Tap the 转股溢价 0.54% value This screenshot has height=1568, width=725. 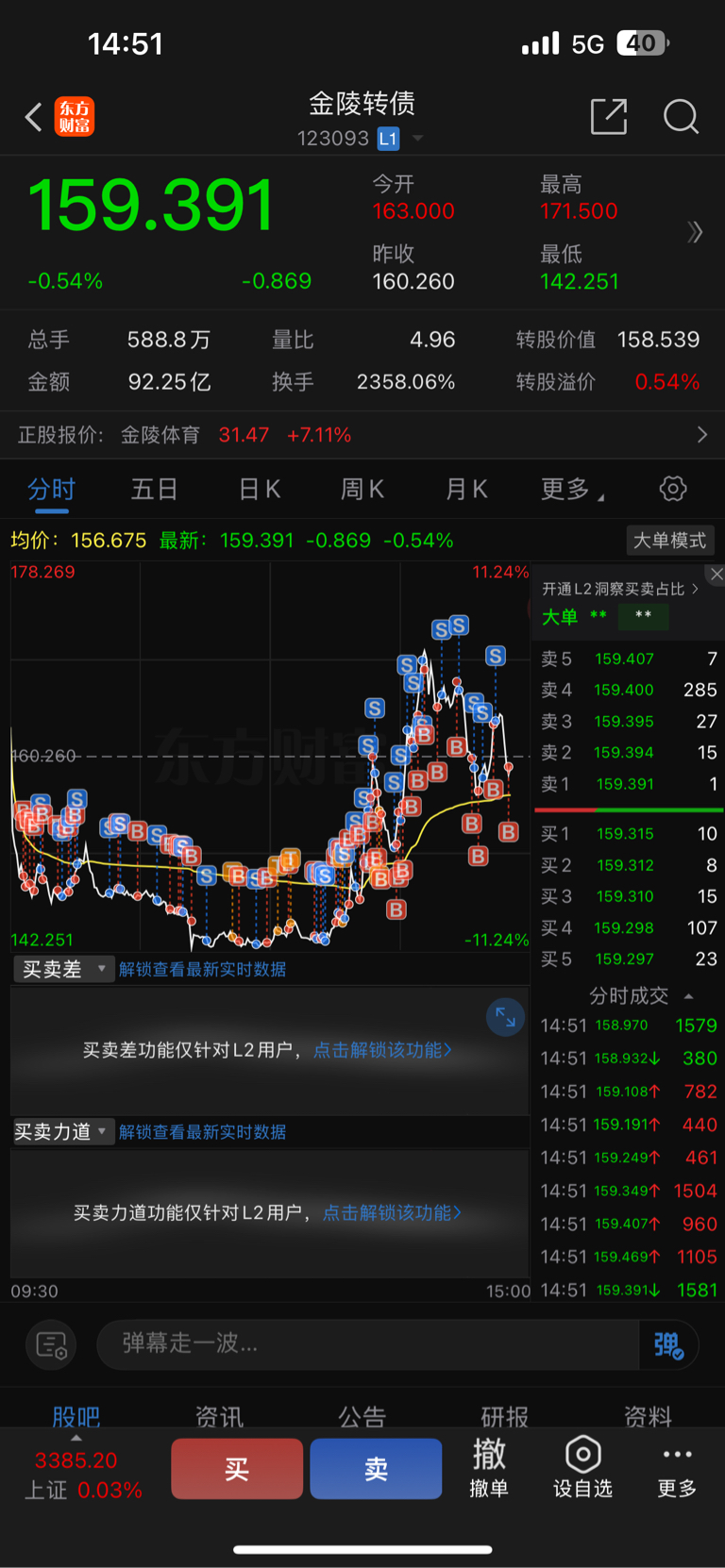pyautogui.click(x=667, y=382)
